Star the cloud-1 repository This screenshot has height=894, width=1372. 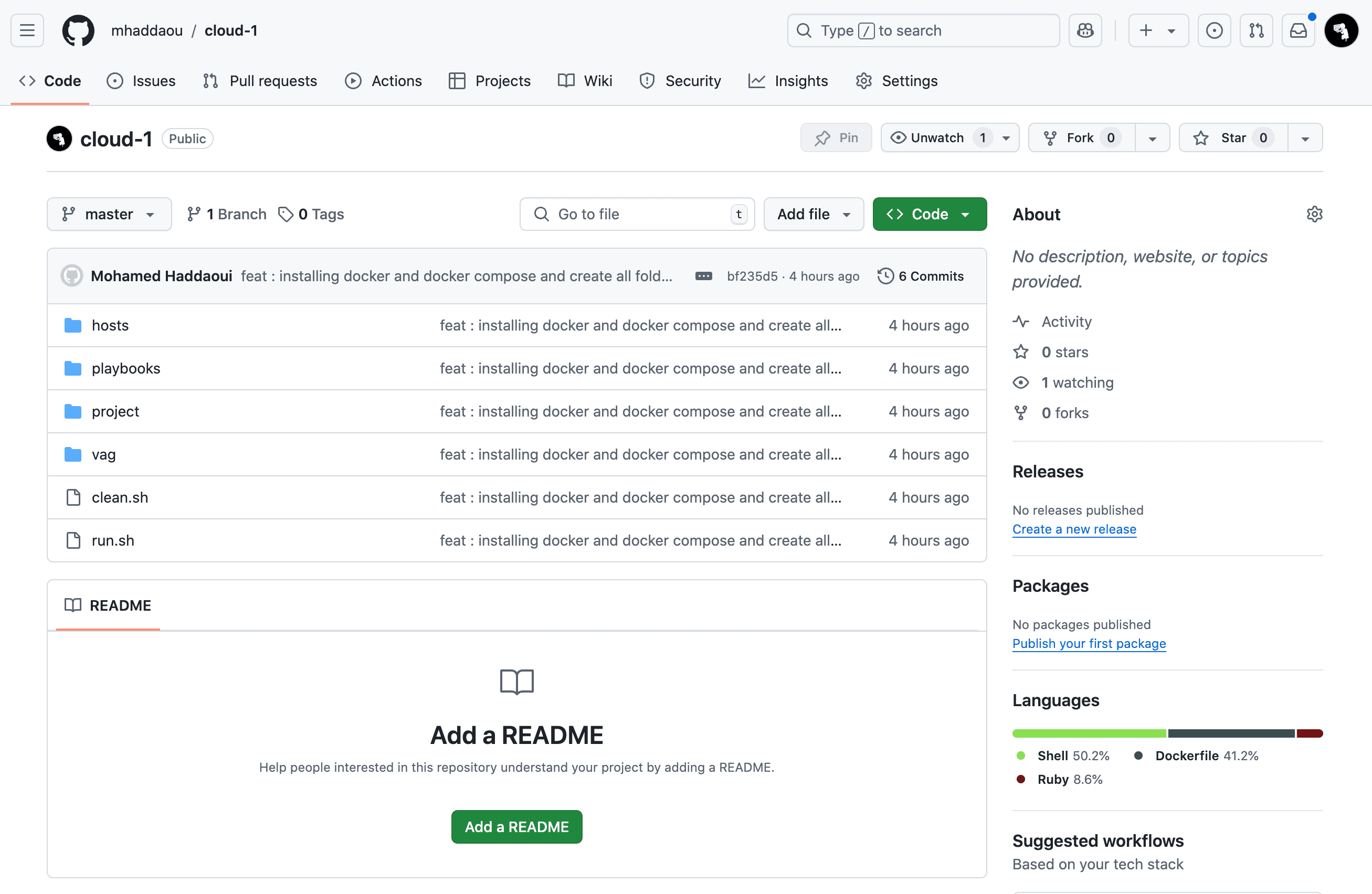tap(1233, 138)
